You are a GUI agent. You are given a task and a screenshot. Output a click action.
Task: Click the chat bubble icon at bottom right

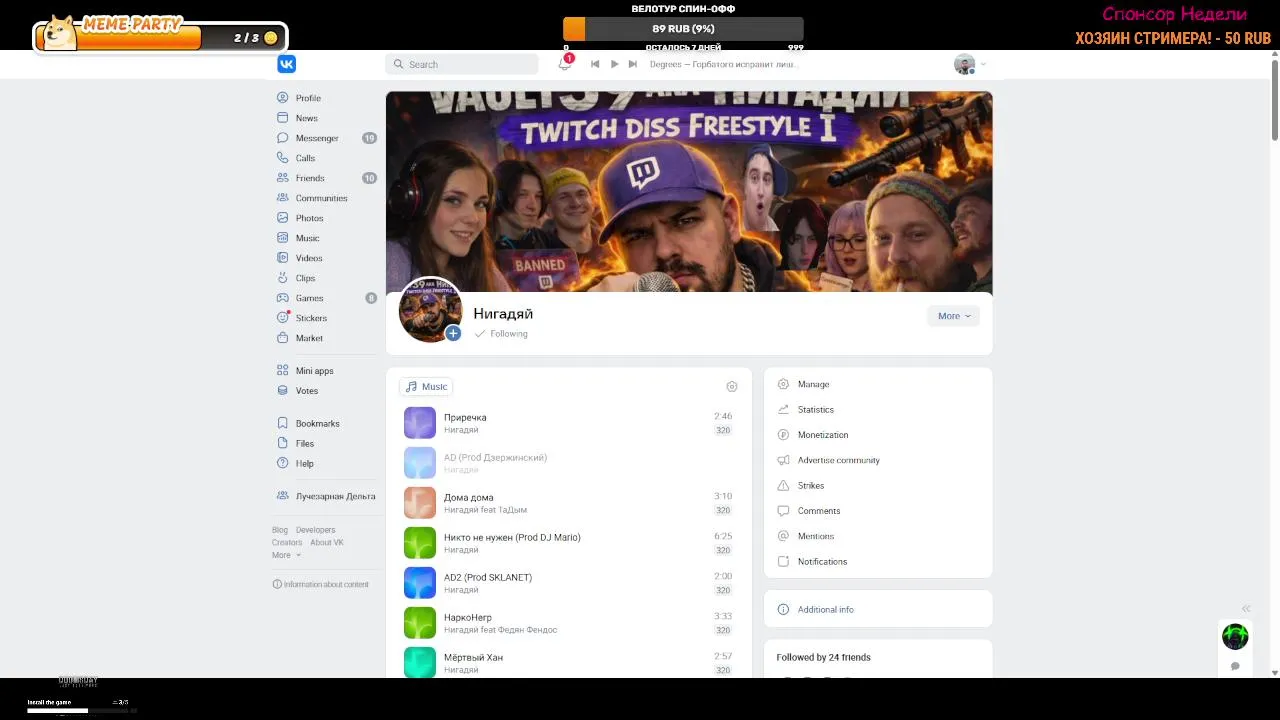1235,666
